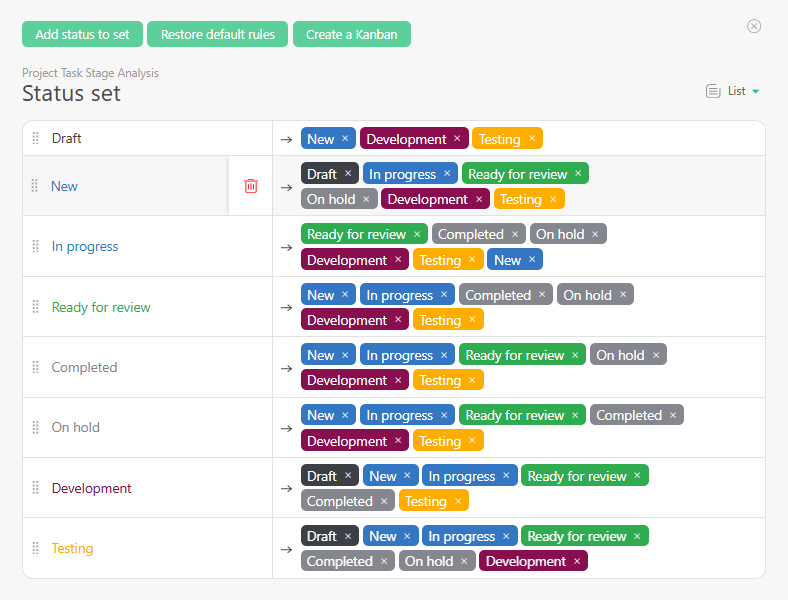
Task: Click the On hold status name
Action: click(x=76, y=428)
